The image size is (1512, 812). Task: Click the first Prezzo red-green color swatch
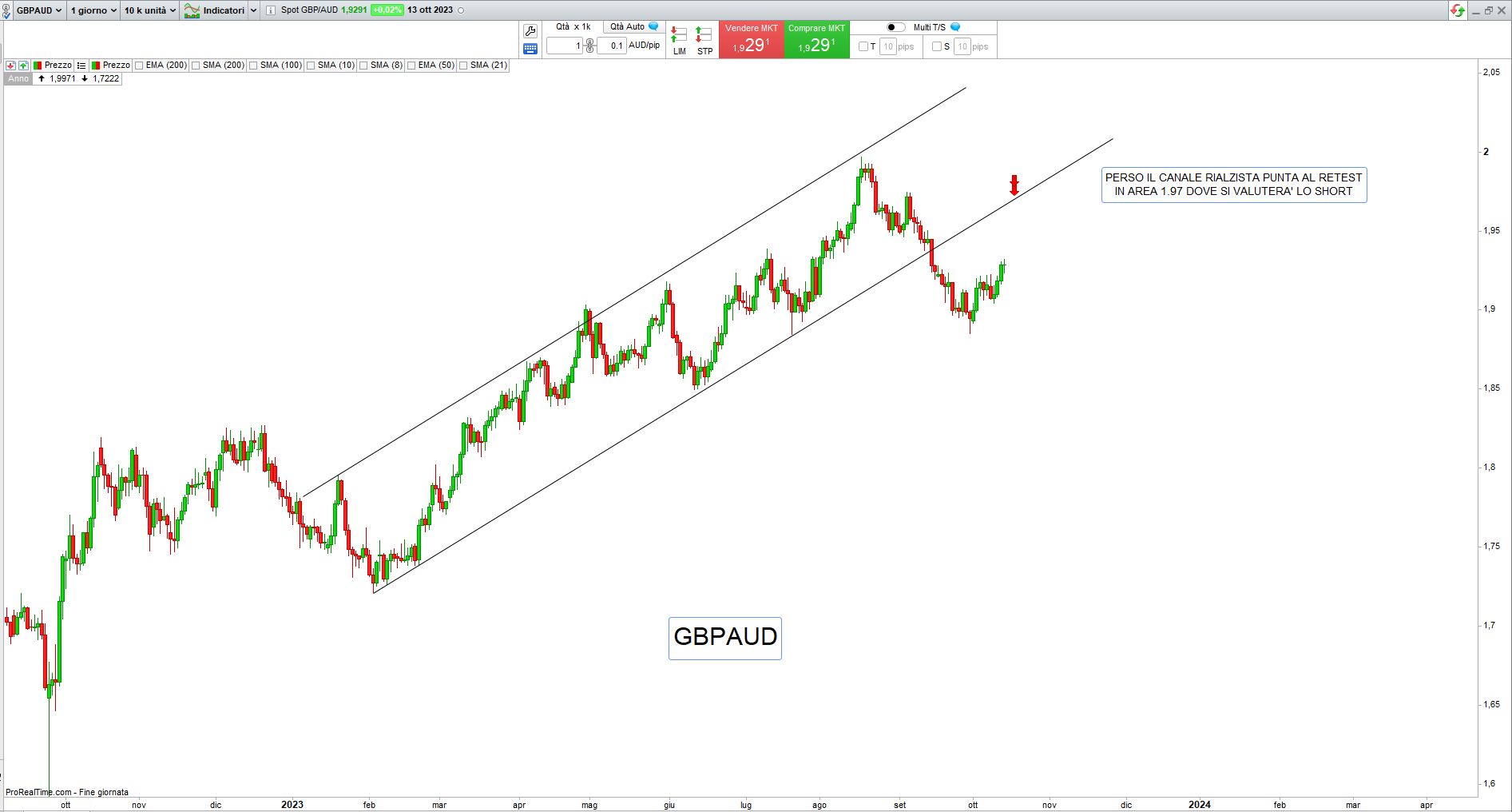coord(38,66)
